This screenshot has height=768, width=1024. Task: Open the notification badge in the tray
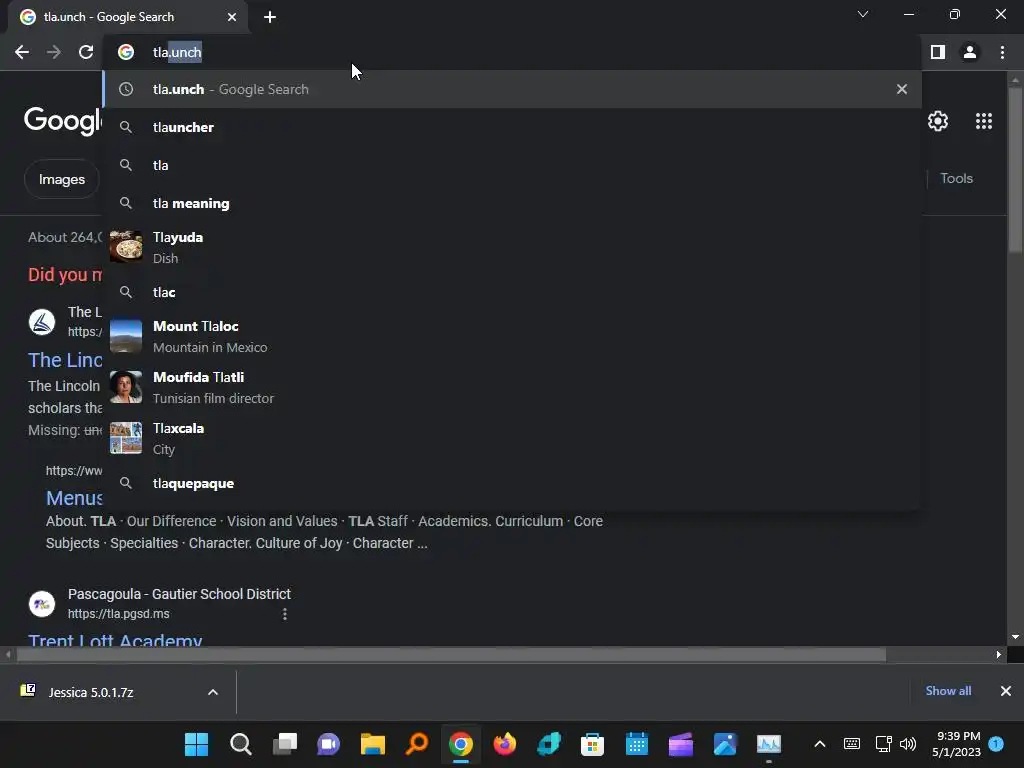[x=996, y=744]
